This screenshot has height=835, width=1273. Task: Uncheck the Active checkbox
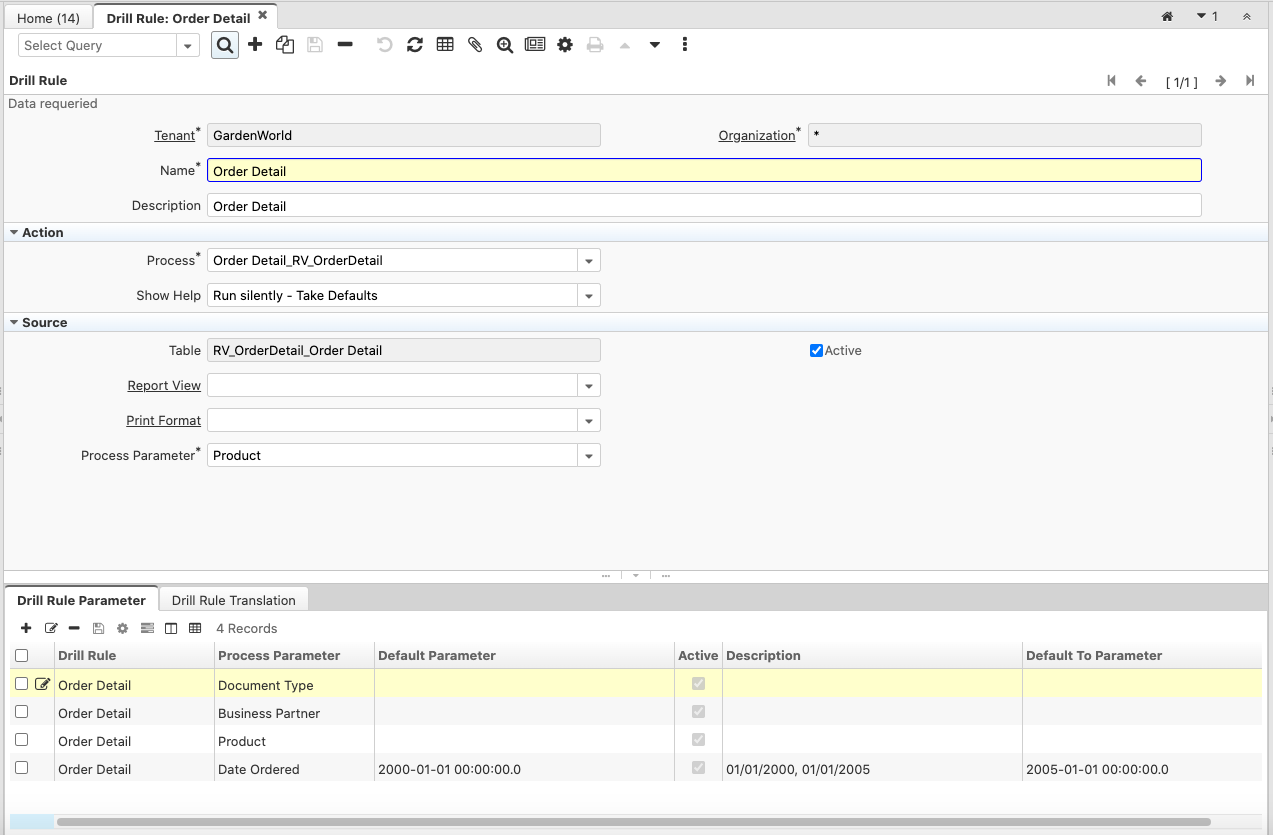(816, 351)
